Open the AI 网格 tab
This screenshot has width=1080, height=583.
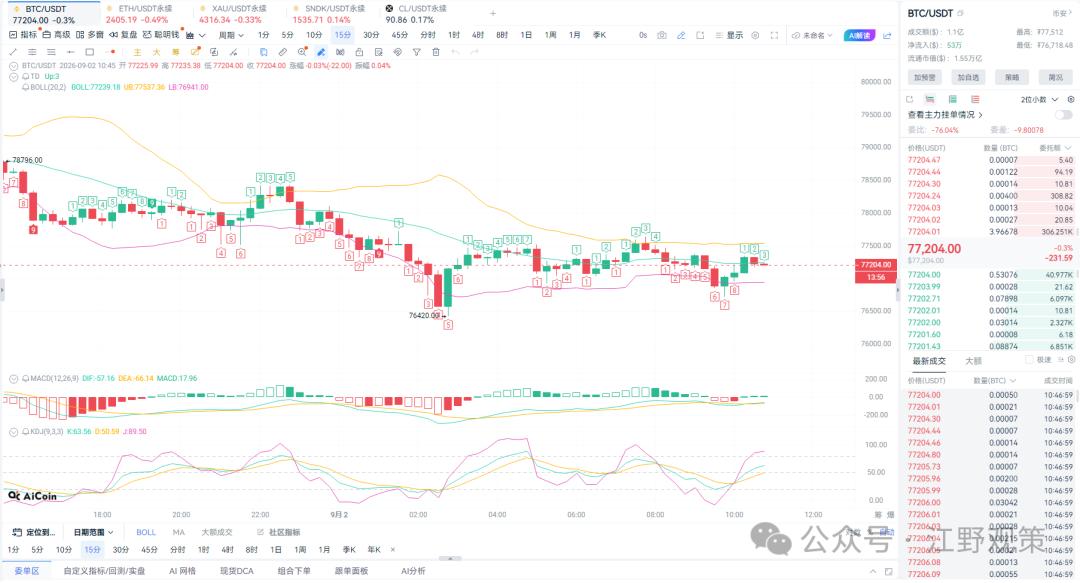[x=183, y=571]
